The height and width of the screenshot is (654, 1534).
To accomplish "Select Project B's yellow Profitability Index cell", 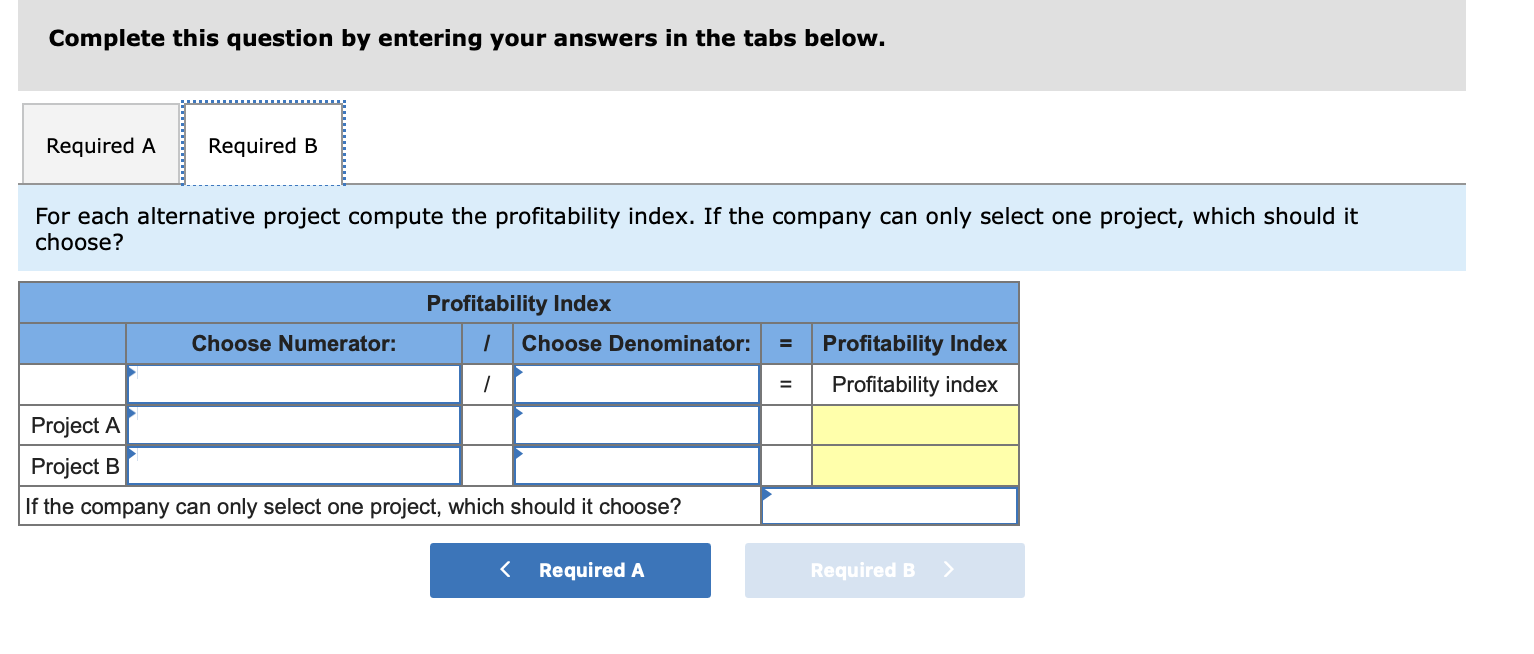I will 914,464.
